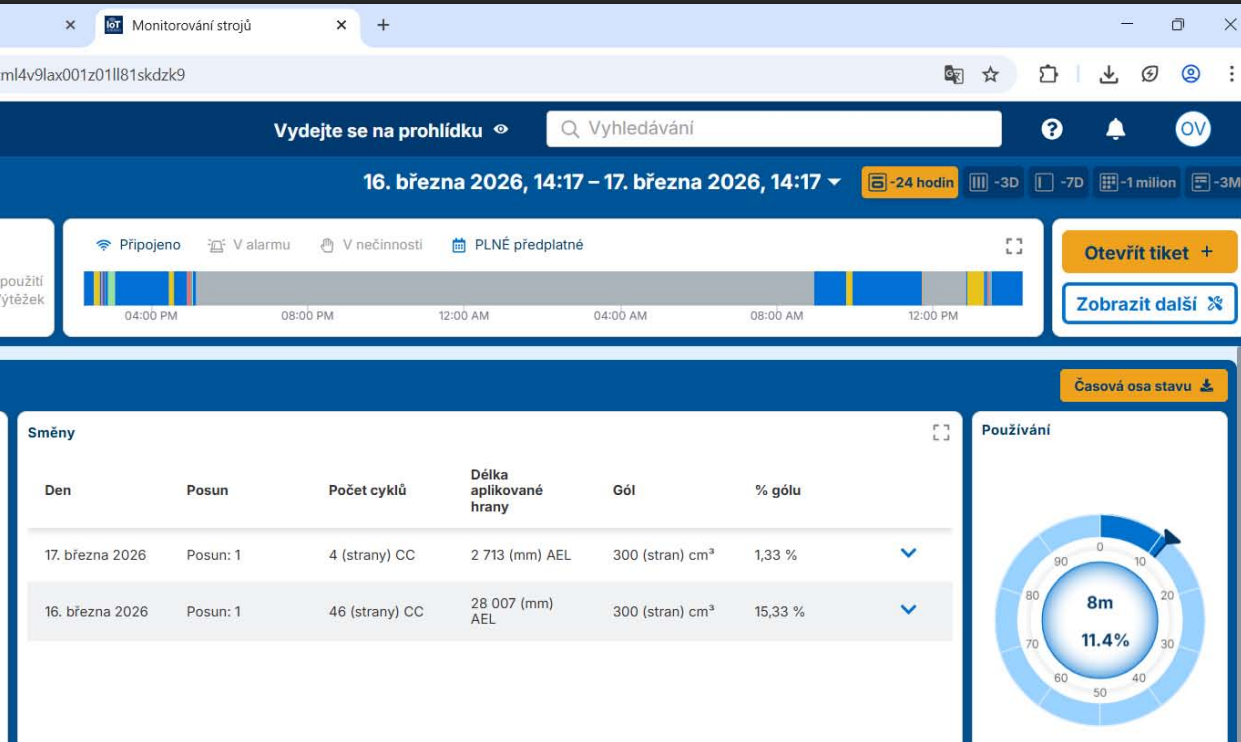Start the tour via Vydejte se na prohlídku

(378, 131)
